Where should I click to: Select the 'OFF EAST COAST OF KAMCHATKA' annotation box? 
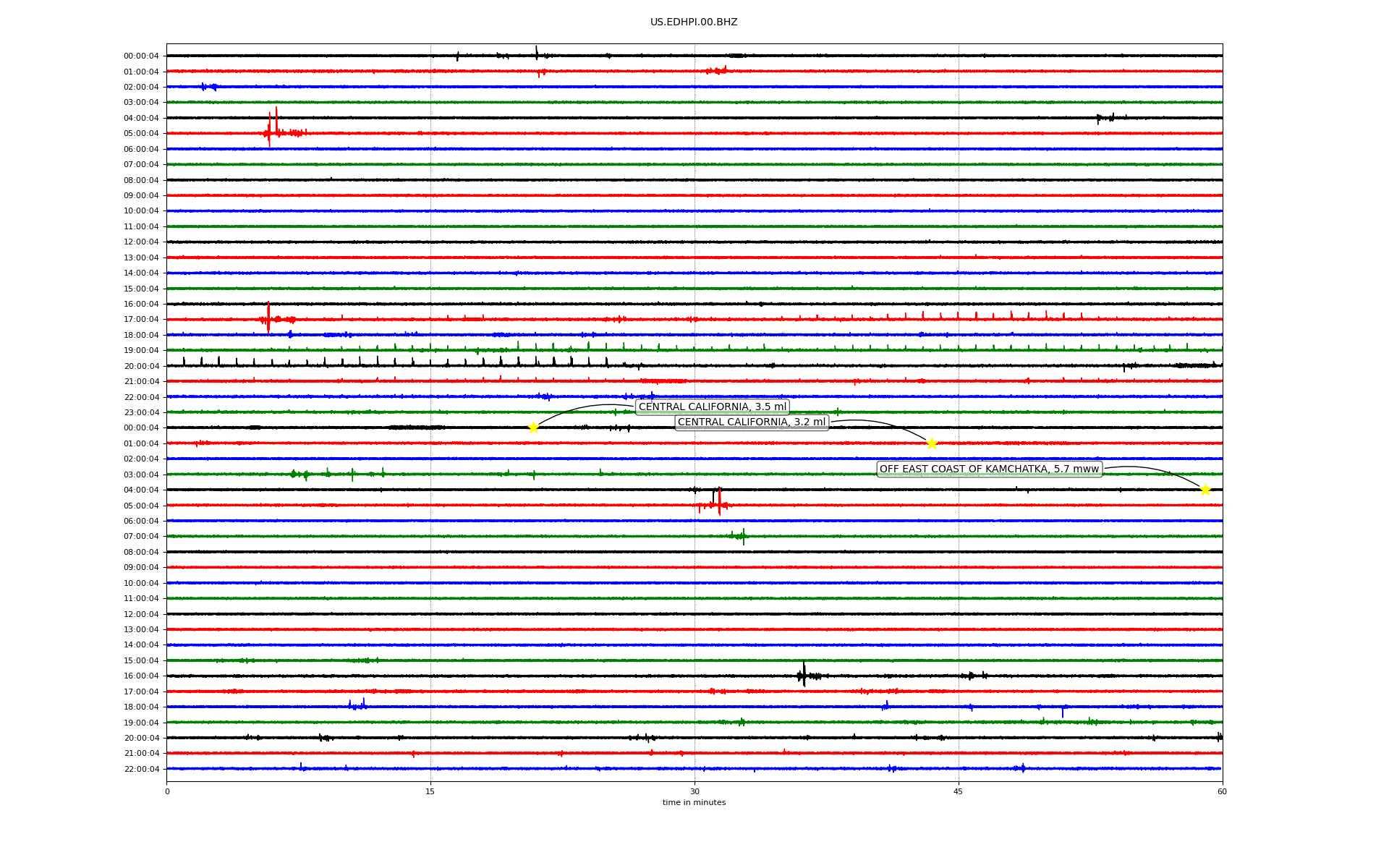(989, 469)
